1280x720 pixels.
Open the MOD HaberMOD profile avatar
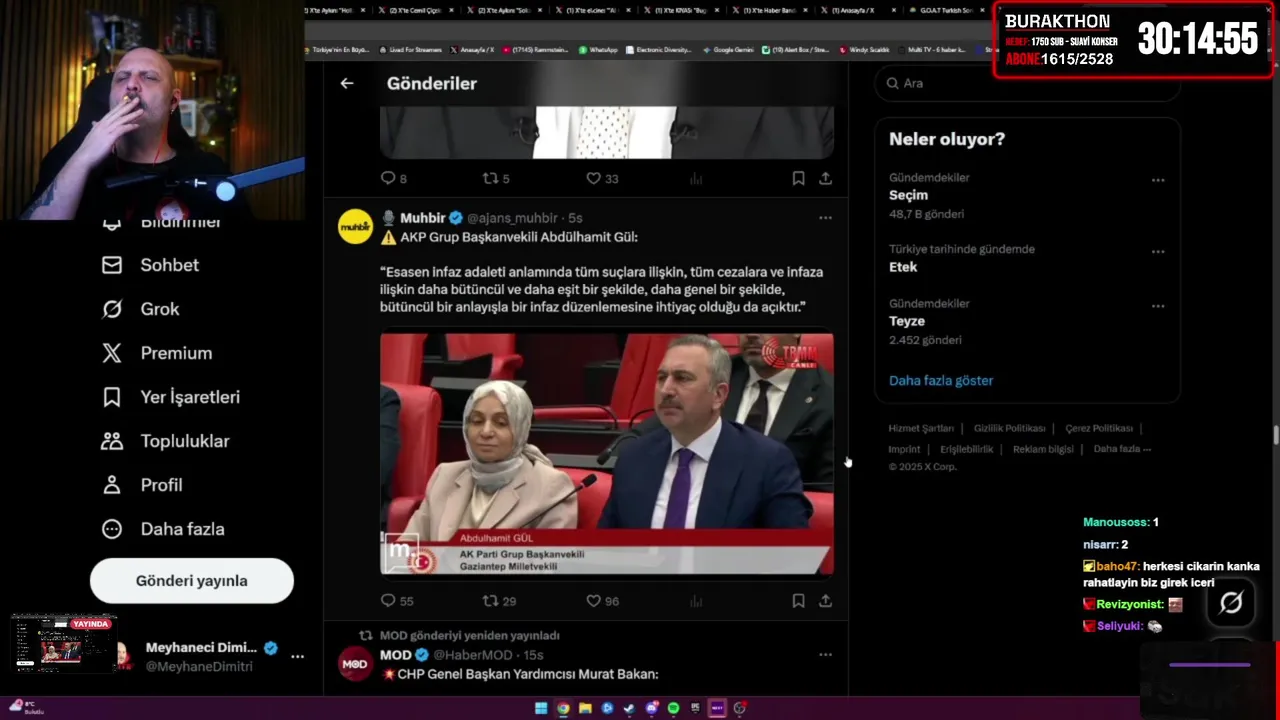point(355,664)
